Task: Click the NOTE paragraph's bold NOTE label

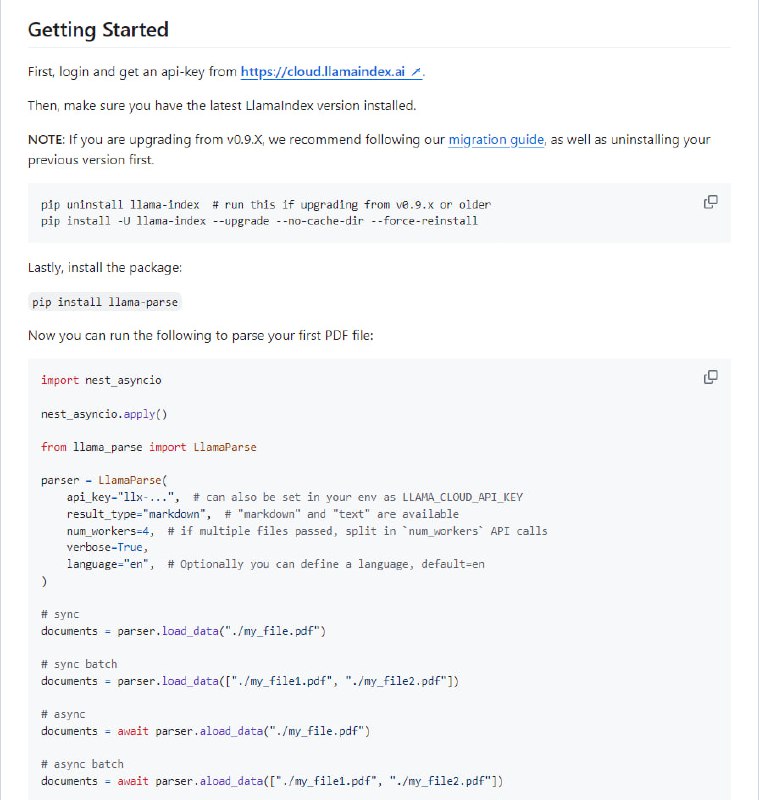Action: tap(46, 140)
